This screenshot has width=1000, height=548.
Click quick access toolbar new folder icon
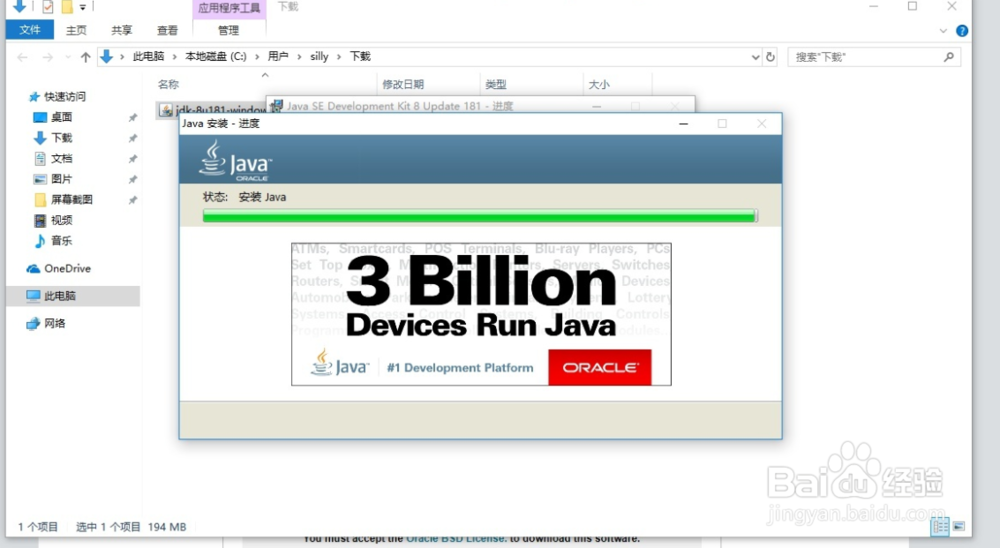point(66,7)
